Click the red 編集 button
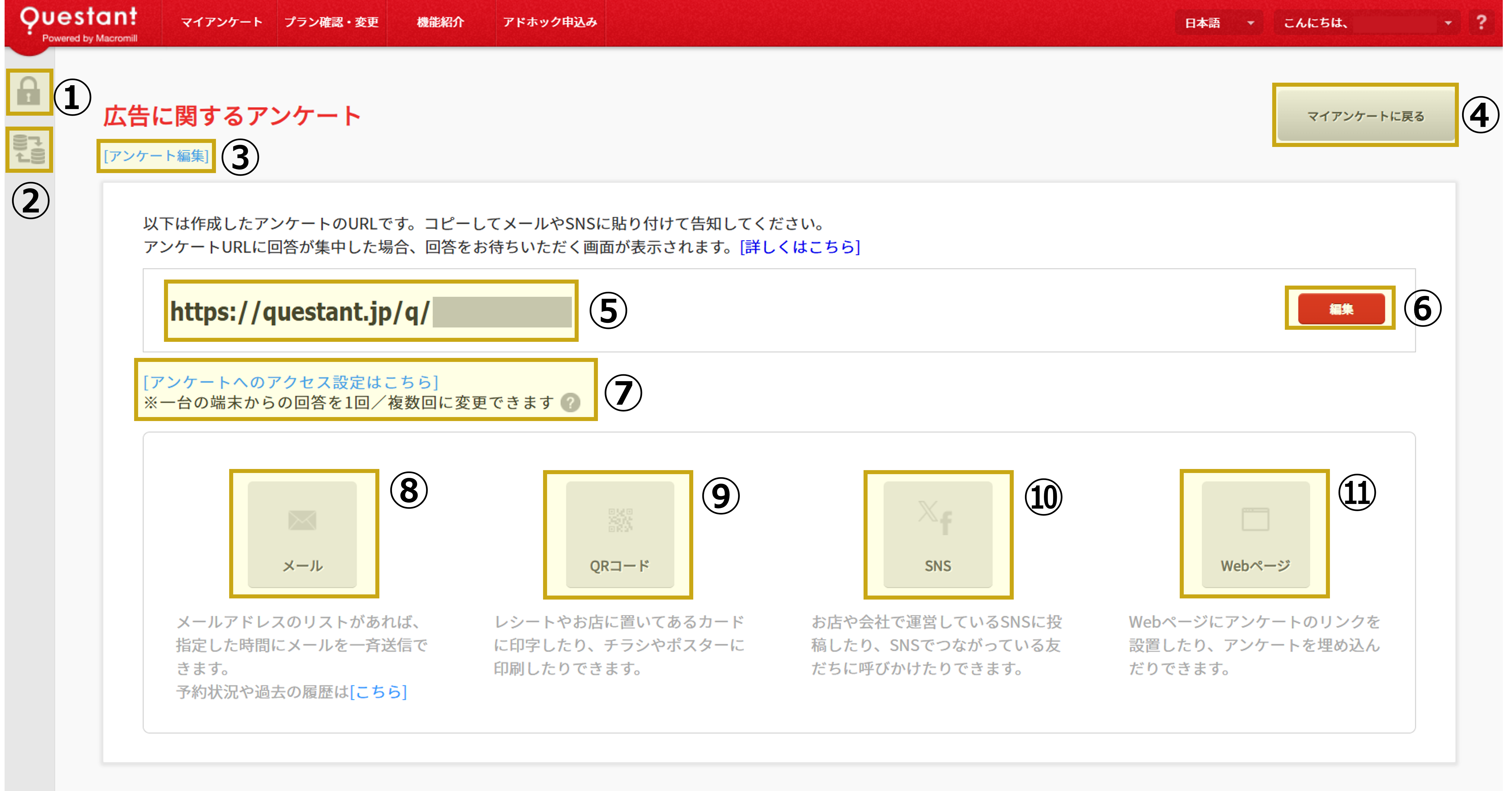 [x=1341, y=309]
